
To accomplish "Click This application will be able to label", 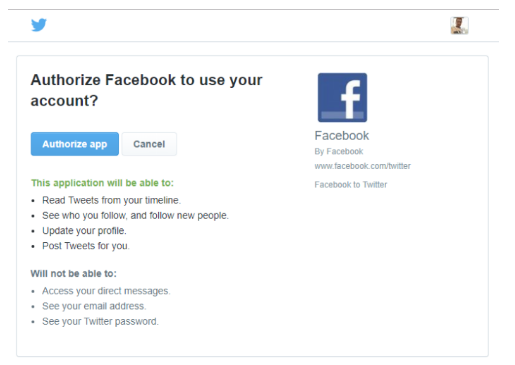I will [102, 183].
